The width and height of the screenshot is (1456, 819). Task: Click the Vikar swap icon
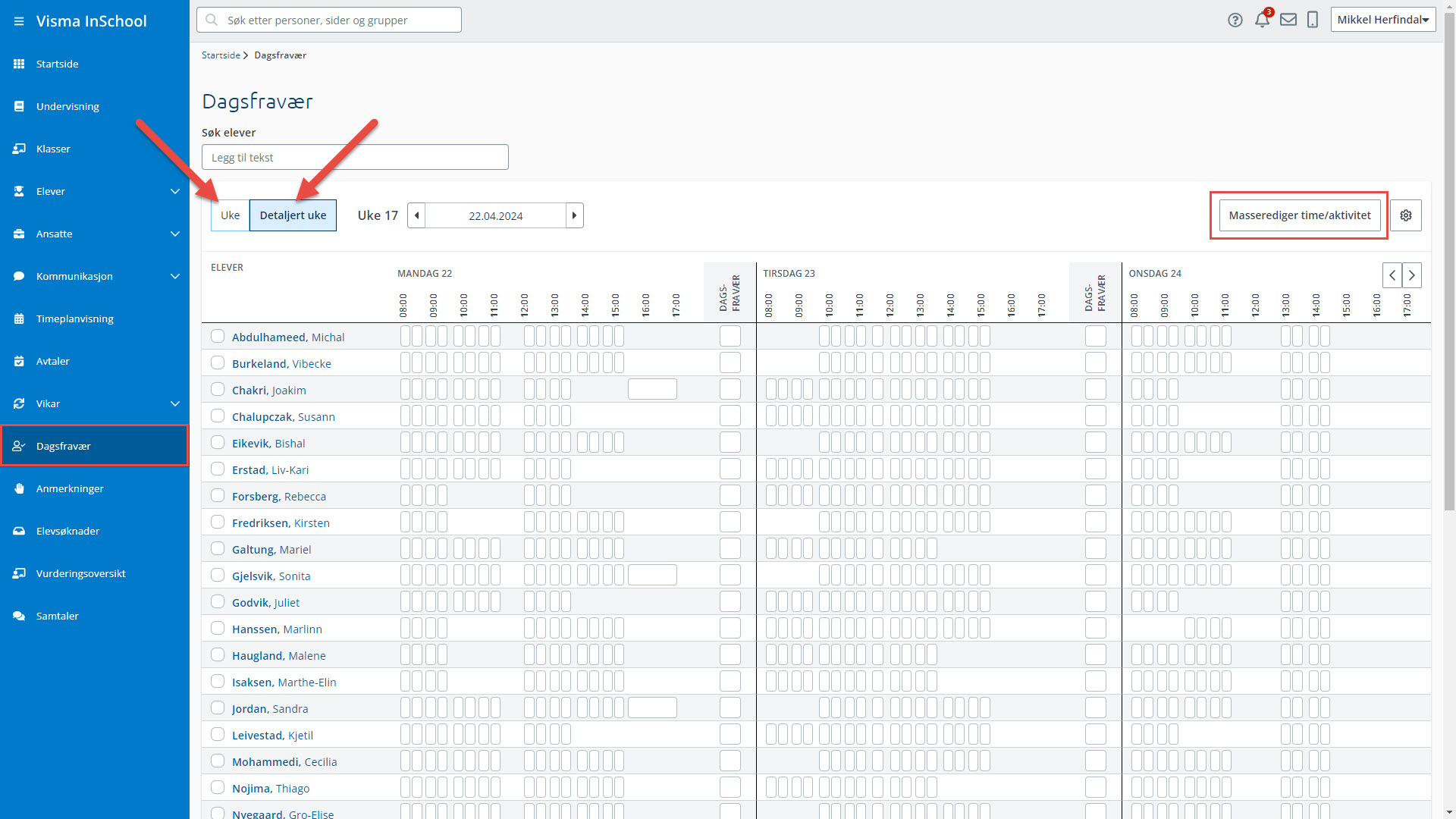point(19,403)
